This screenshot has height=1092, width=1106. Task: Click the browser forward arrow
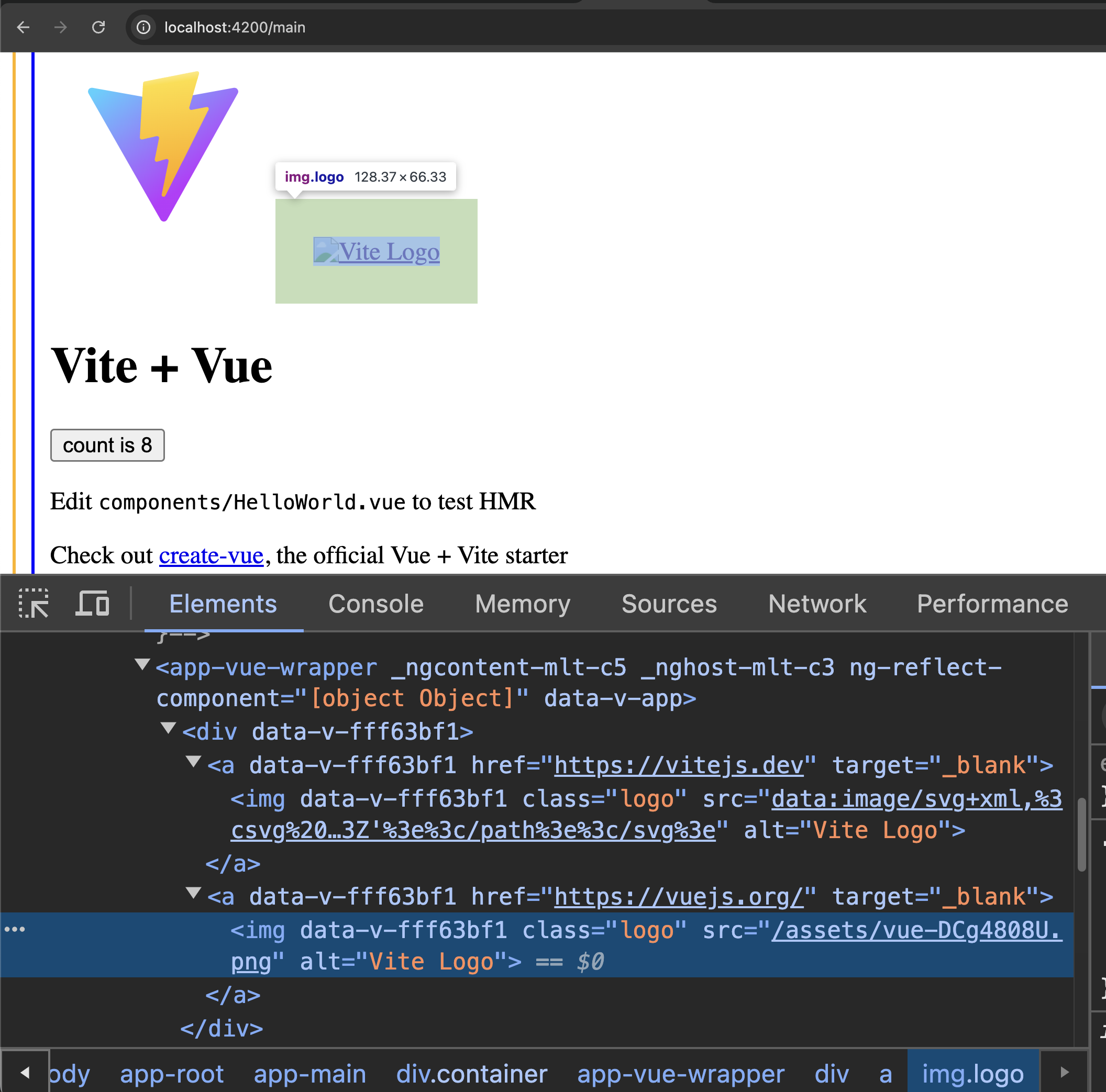(x=60, y=27)
